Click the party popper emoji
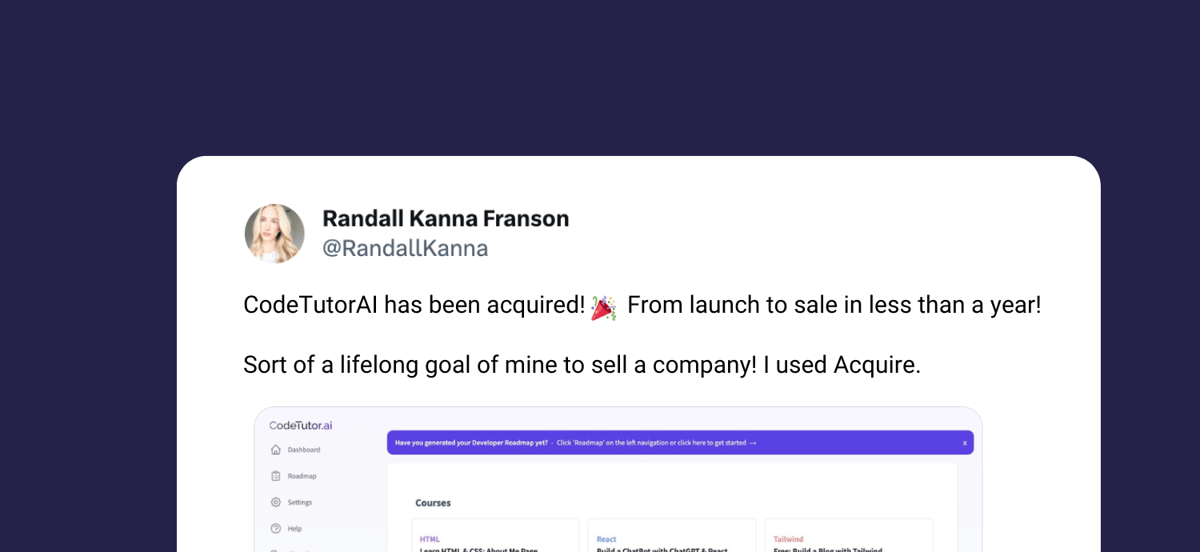This screenshot has width=1200, height=552. (604, 306)
